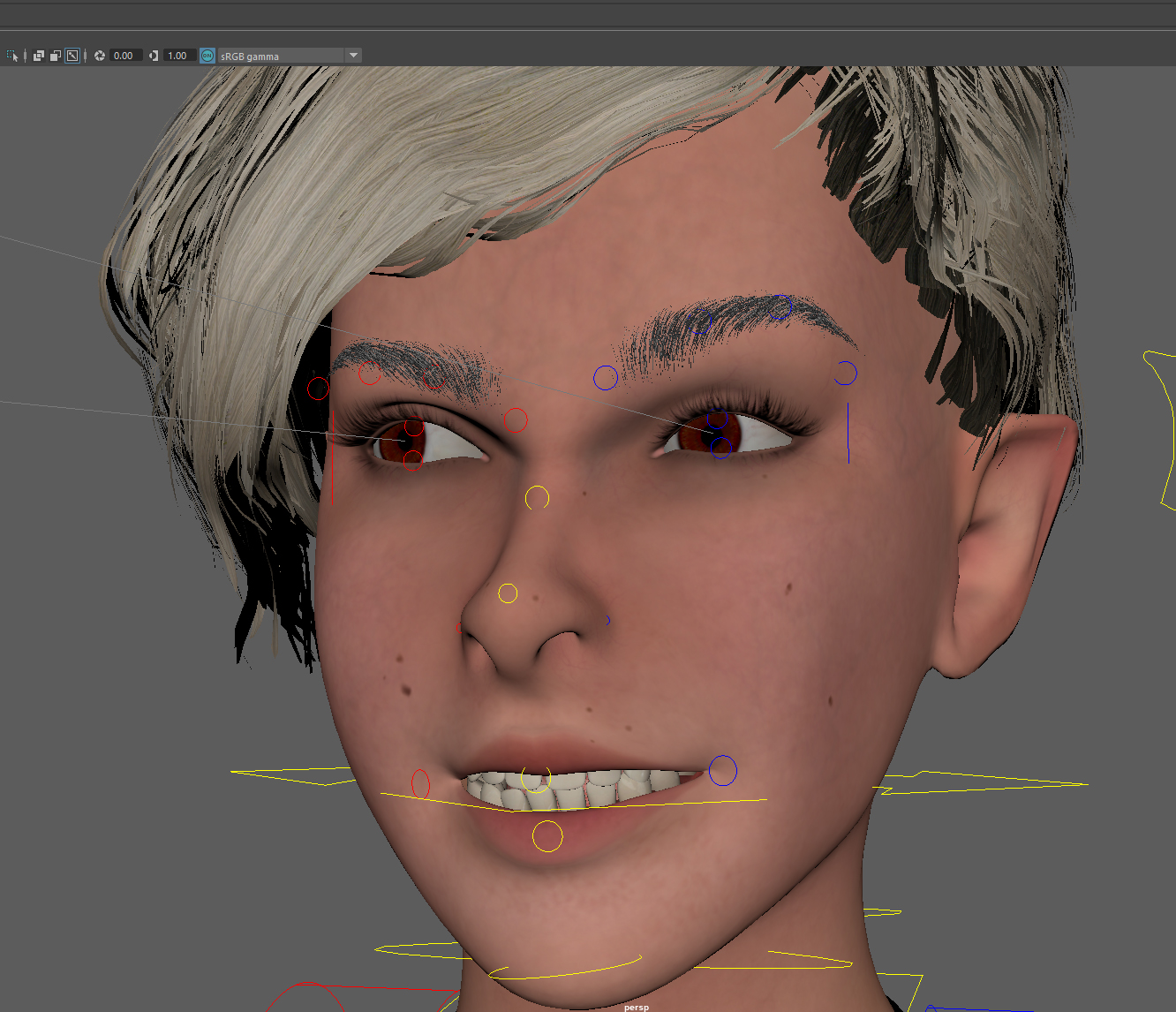Click the X-Ray active components icon
The height and width of the screenshot is (1012, 1176).
[x=56, y=56]
